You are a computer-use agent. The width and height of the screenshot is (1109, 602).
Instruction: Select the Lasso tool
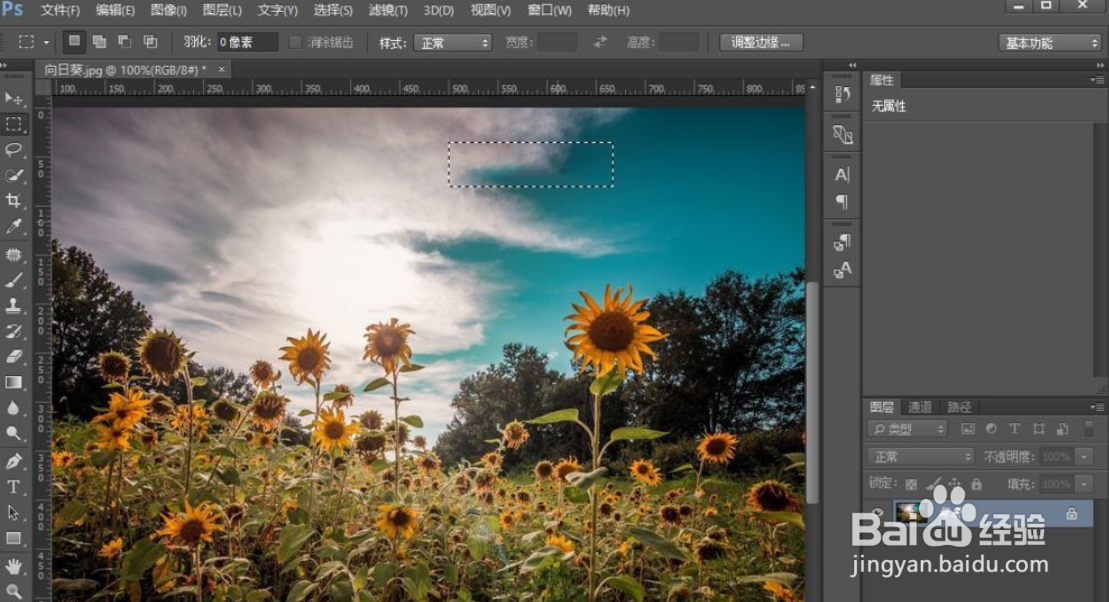click(13, 150)
